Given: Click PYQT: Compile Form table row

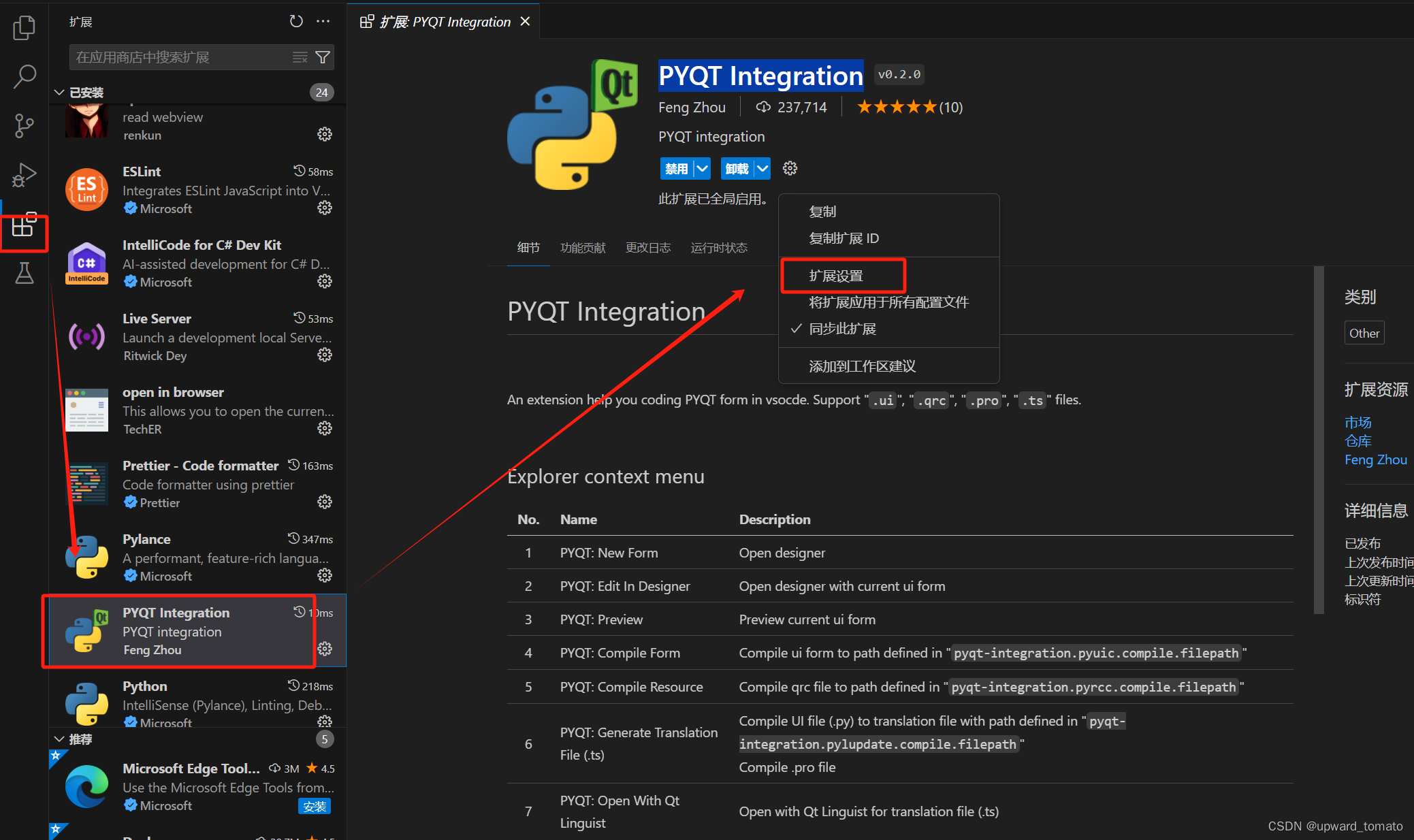Looking at the screenshot, I should [900, 653].
